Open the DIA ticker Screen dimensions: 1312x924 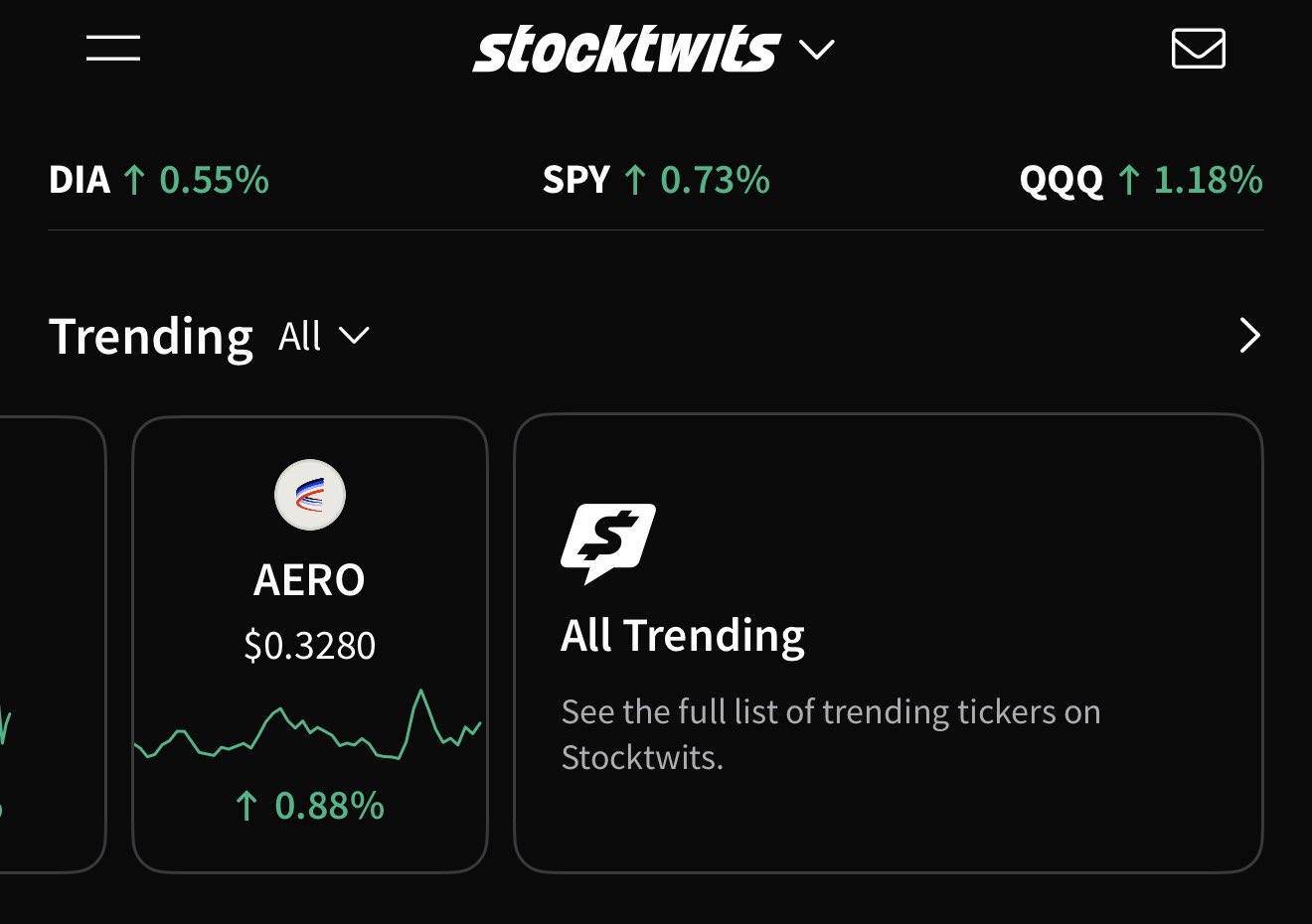point(80,181)
